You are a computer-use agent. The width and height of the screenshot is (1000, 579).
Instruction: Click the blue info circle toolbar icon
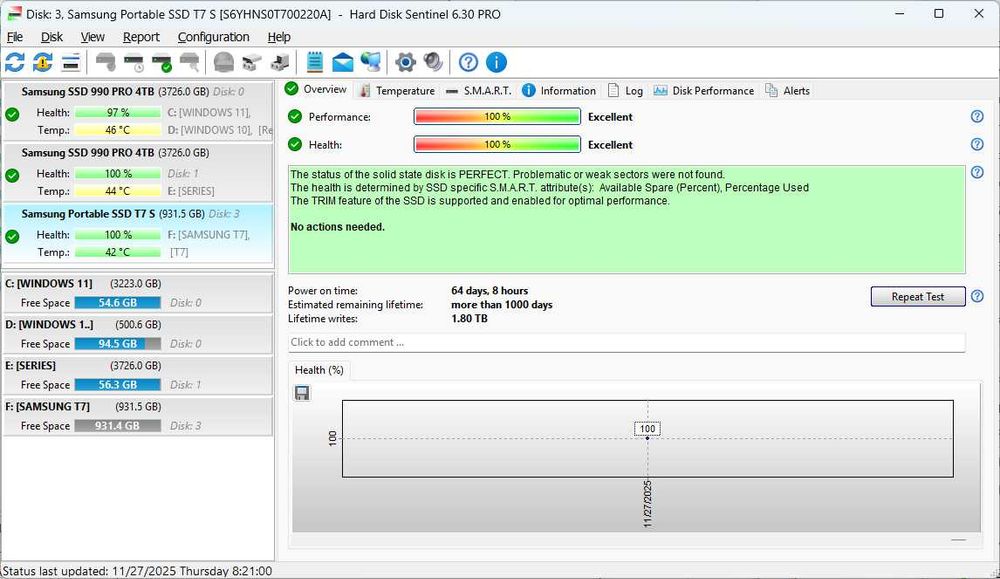point(496,62)
